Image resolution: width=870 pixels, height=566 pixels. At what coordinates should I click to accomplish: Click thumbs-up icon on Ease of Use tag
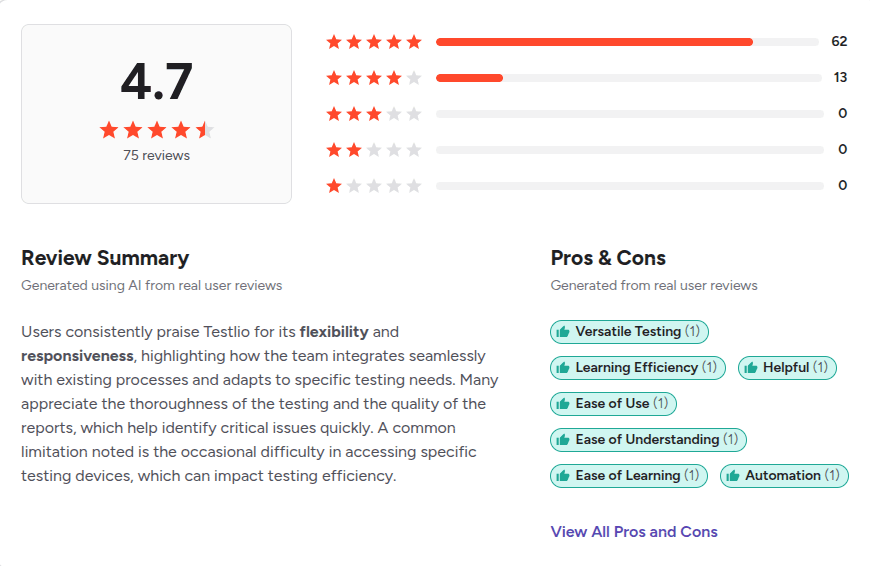coord(563,404)
